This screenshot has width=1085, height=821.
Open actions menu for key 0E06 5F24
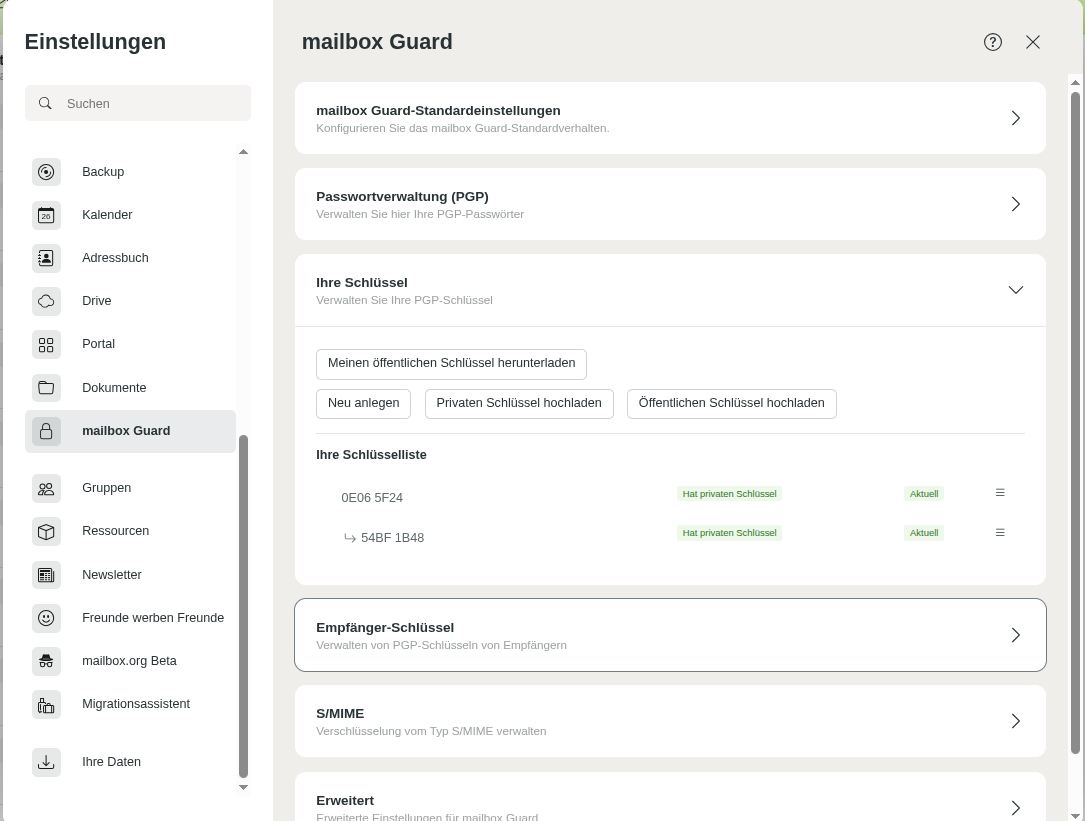coord(1000,493)
